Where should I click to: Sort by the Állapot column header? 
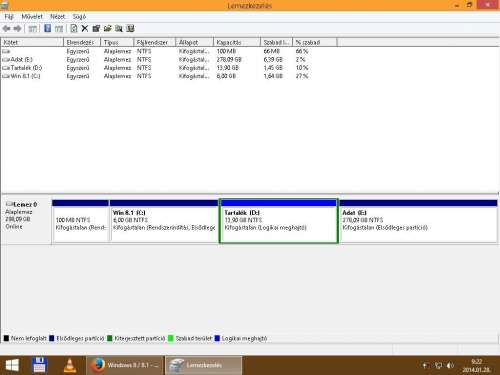[x=195, y=42]
